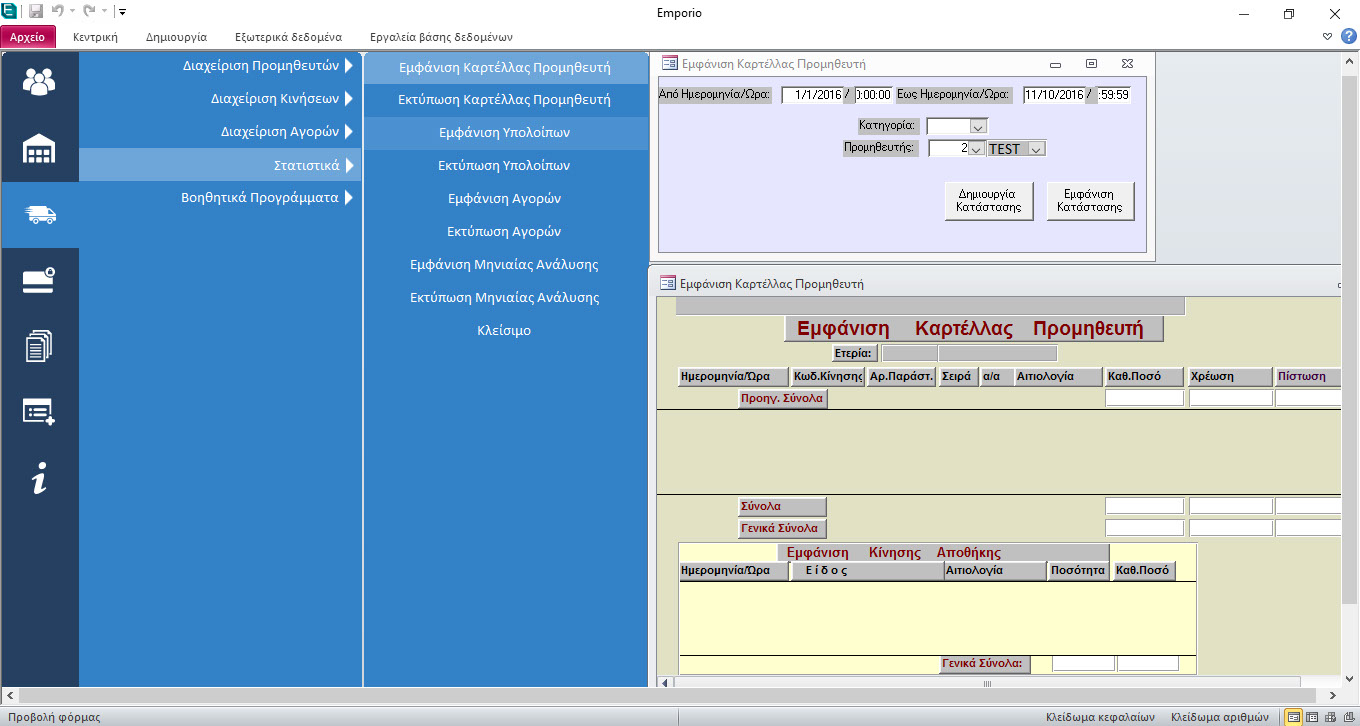Choose Εκτύπωση Καρτέλλας Προμηθευτή menu item
This screenshot has width=1360, height=726.
coord(504,100)
